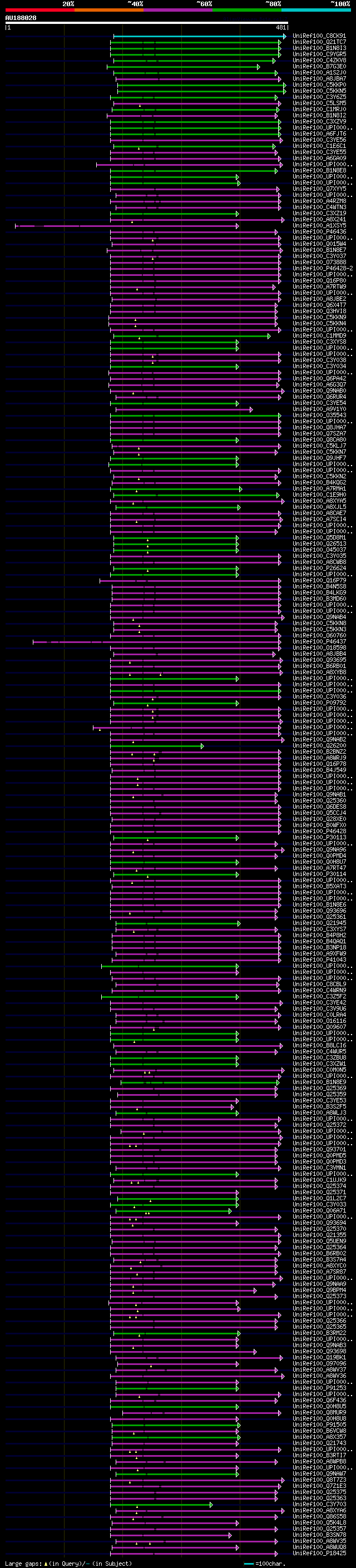
Task: Click the cyan ~100% identity legend segment
Action: click(317, 10)
